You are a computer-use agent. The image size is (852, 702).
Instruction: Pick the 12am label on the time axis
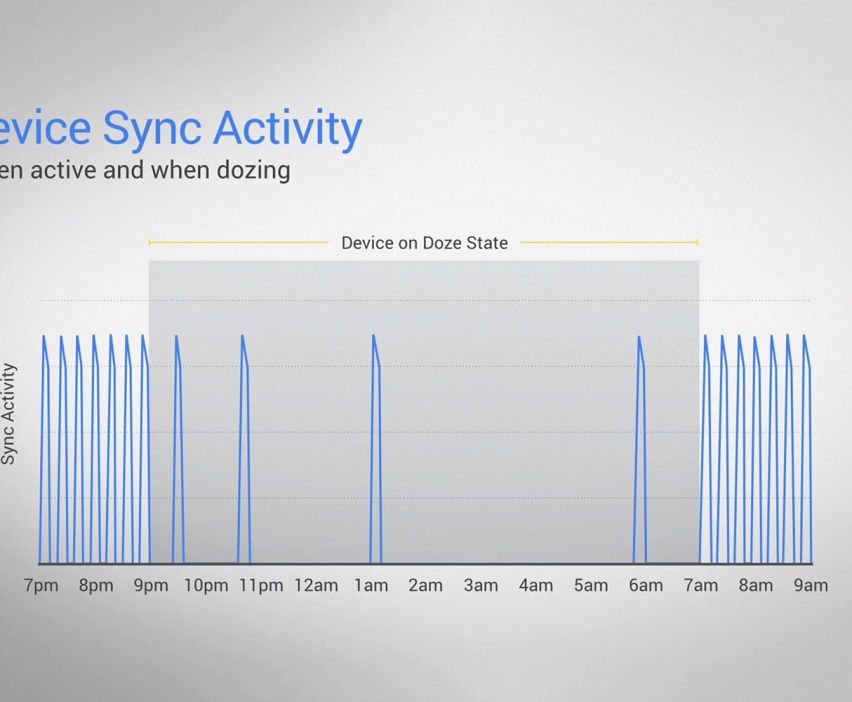coord(316,585)
